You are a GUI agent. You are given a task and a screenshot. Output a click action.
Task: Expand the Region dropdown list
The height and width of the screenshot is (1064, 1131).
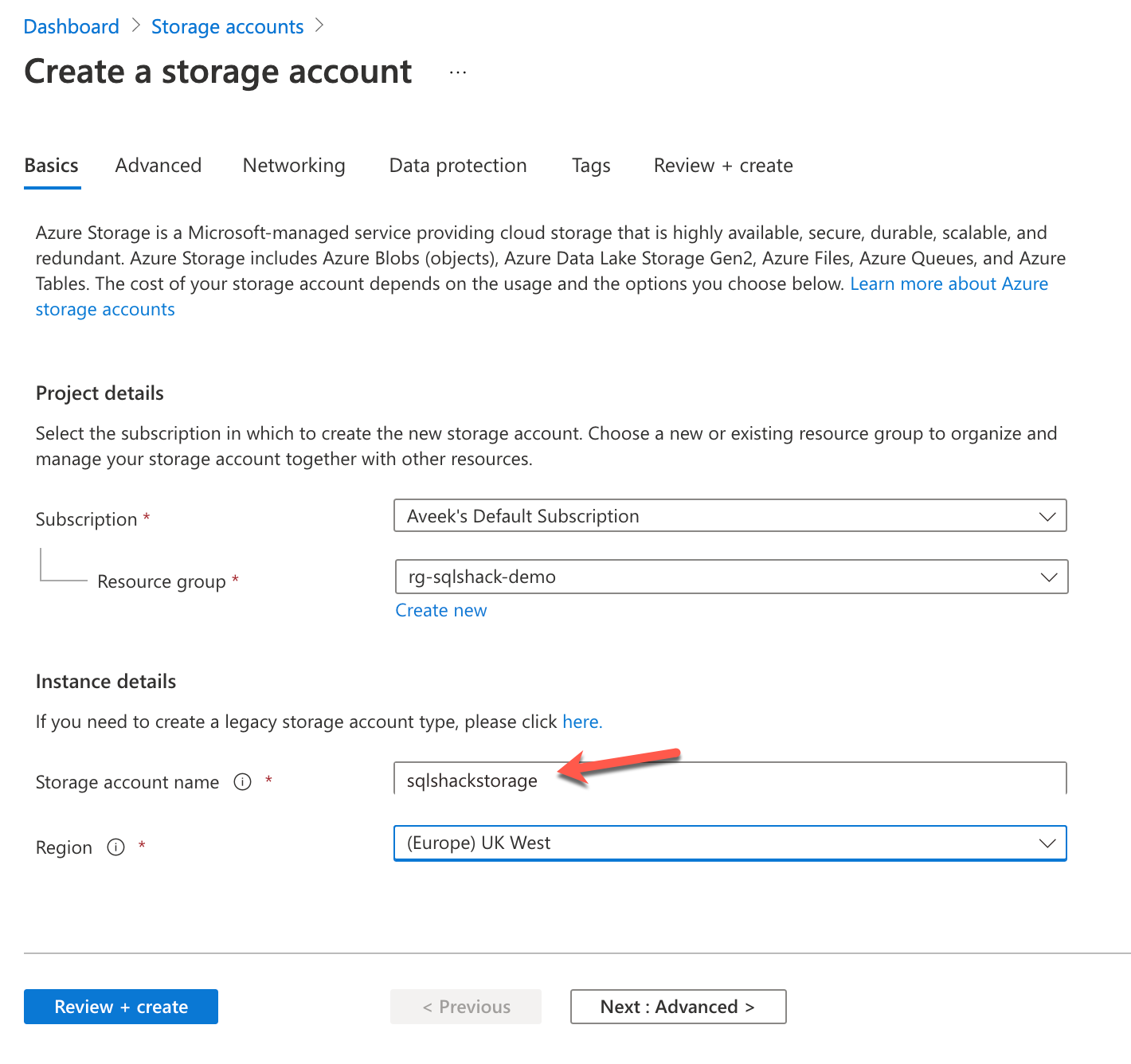click(730, 843)
